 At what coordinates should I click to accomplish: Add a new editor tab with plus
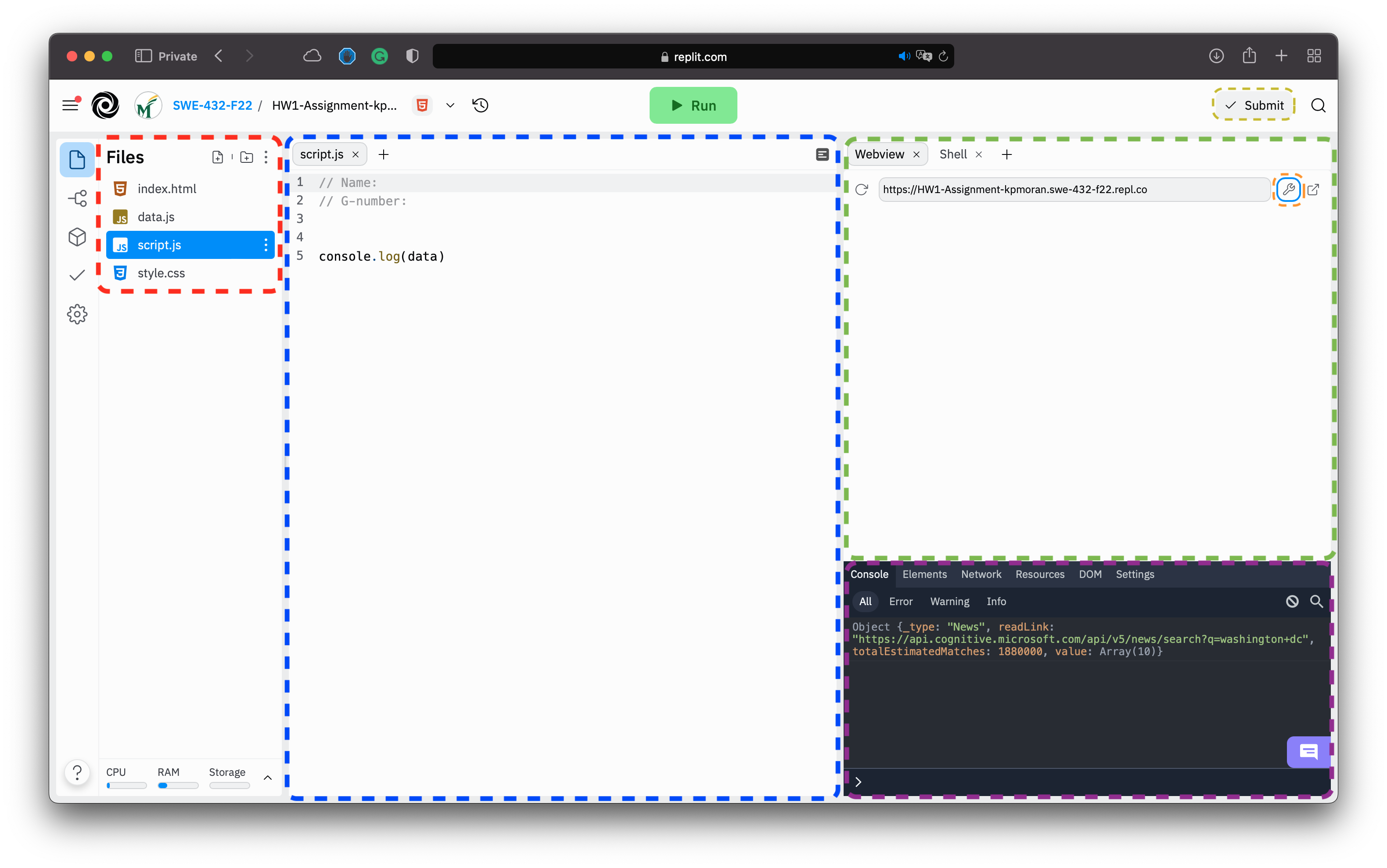click(384, 154)
